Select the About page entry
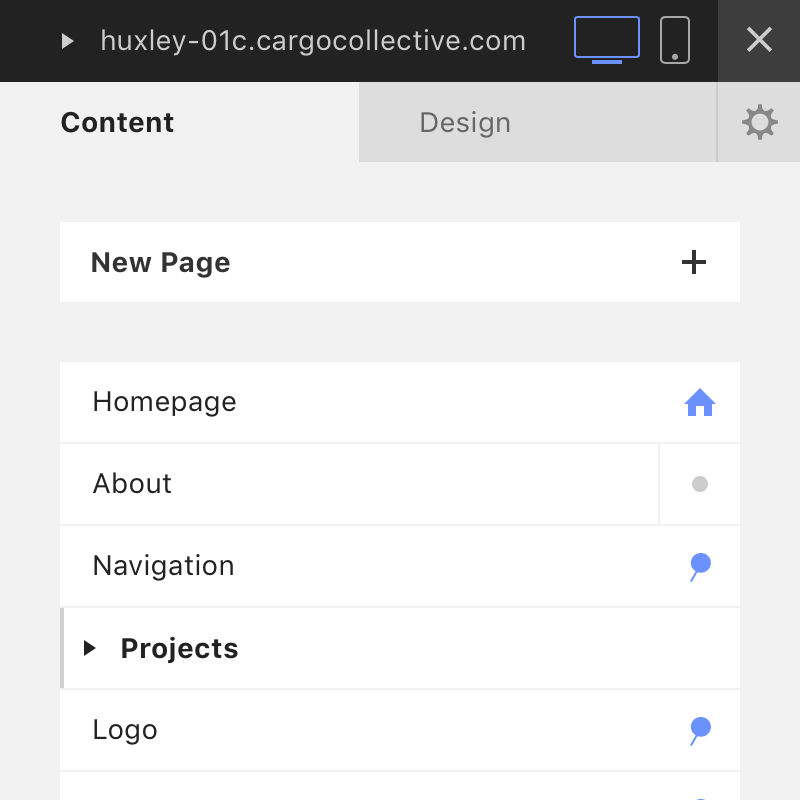Image resolution: width=800 pixels, height=800 pixels. coord(132,484)
